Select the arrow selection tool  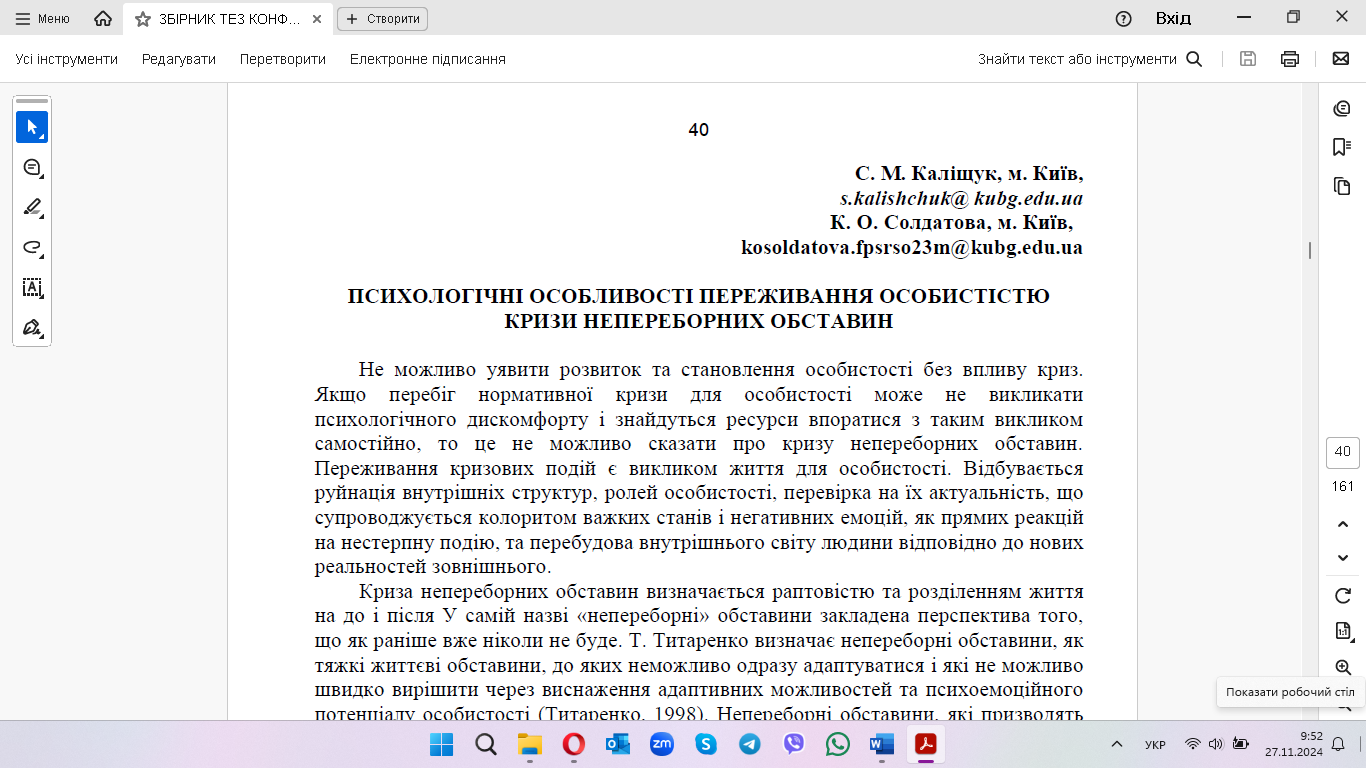[x=32, y=127]
